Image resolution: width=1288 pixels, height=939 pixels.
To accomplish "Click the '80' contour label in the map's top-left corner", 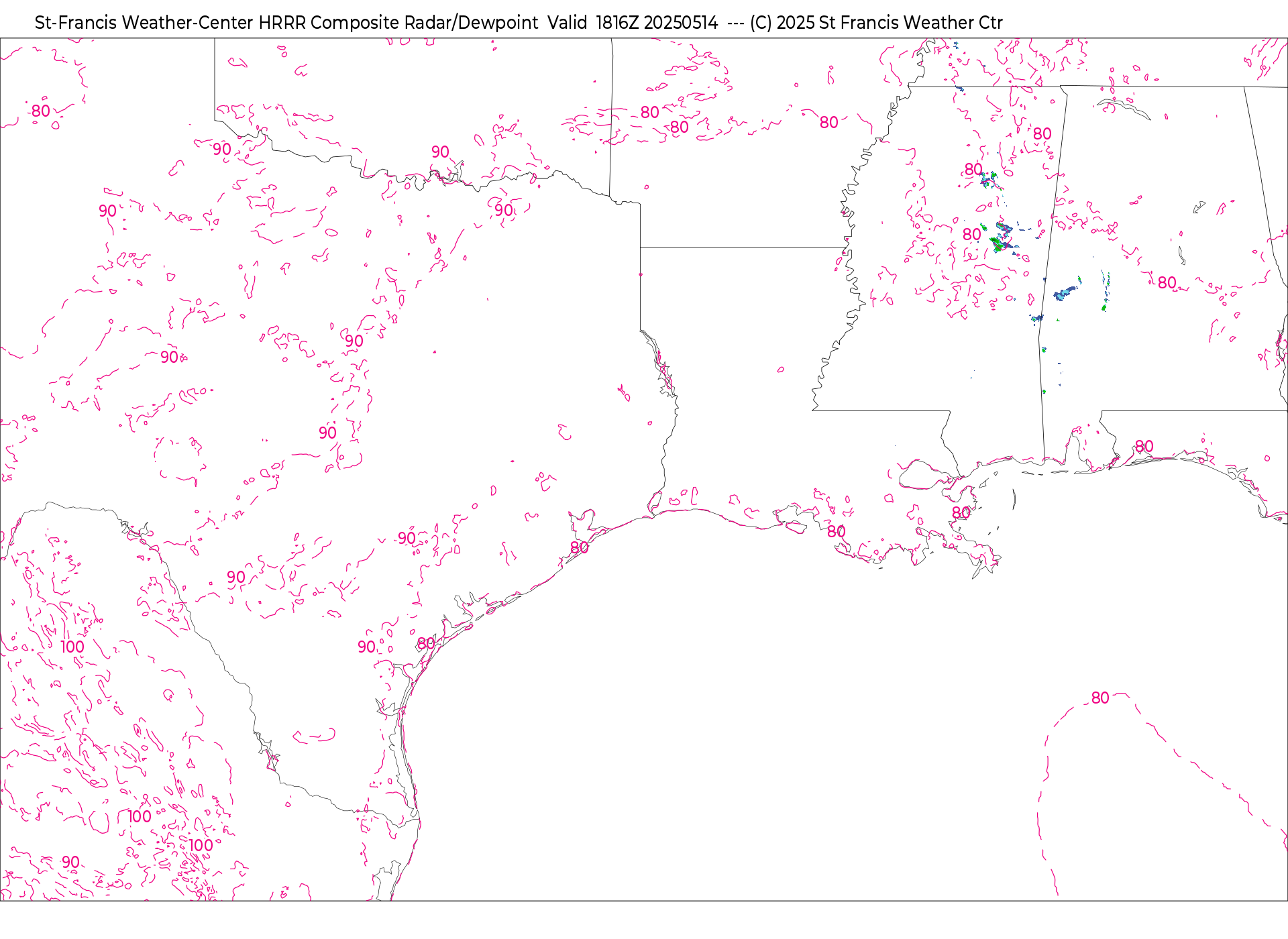I will pos(41,111).
